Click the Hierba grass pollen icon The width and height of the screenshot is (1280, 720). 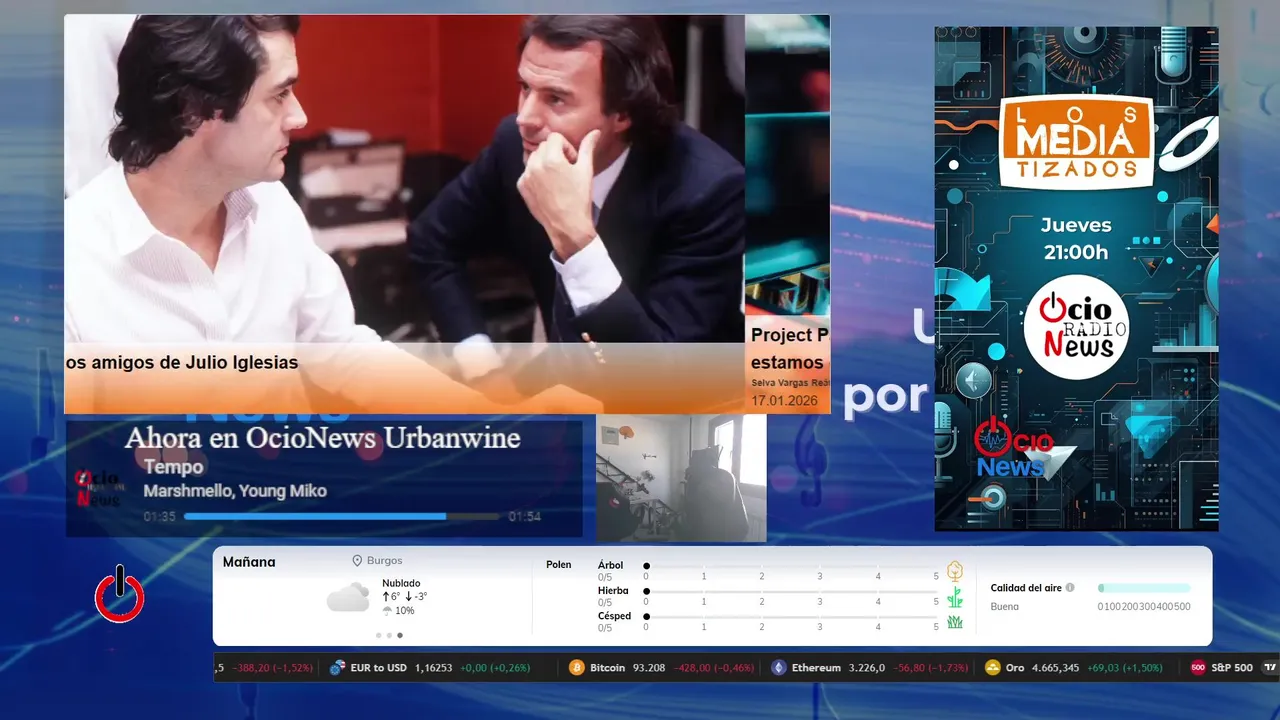click(955, 597)
